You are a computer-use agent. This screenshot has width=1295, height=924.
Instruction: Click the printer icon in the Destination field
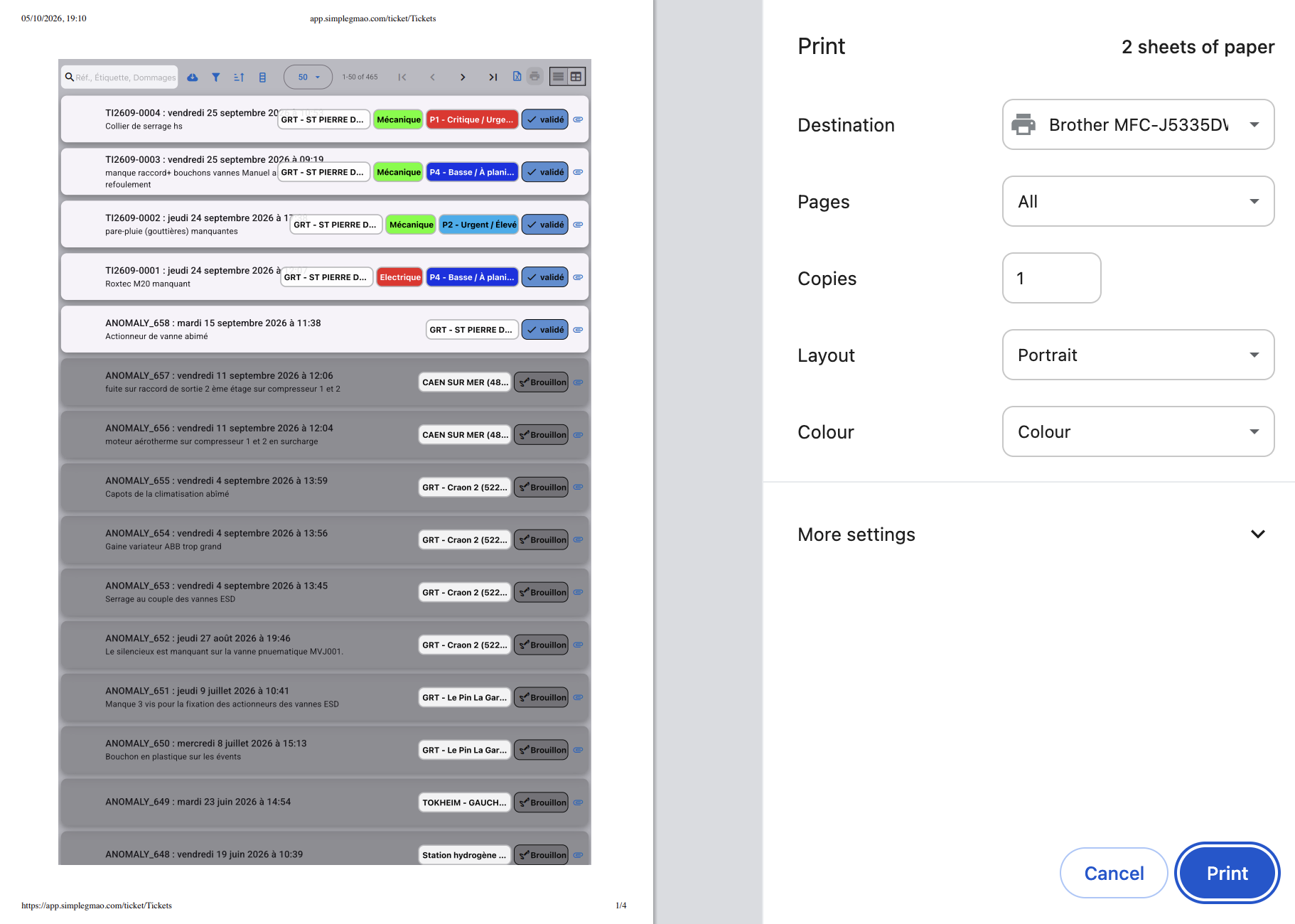[x=1023, y=124]
